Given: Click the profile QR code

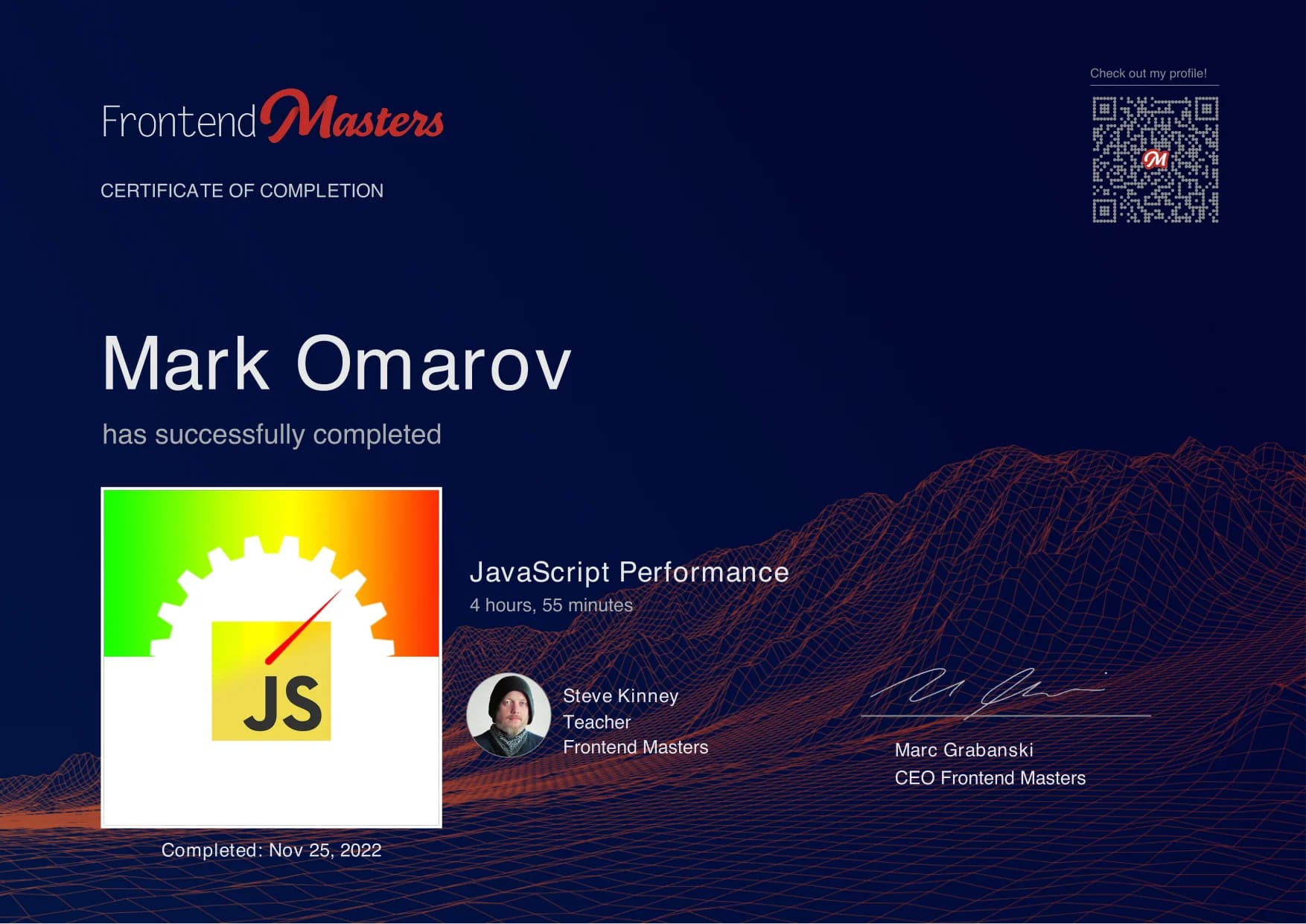Looking at the screenshot, I should coord(1155,159).
